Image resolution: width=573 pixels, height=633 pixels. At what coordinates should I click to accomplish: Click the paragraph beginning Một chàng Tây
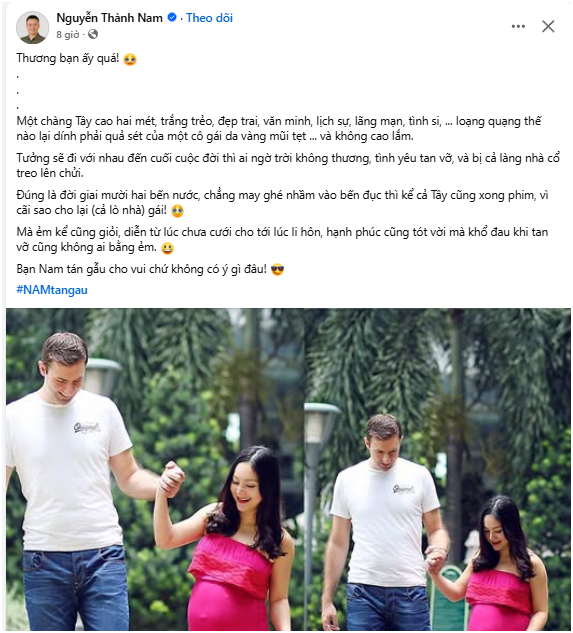279,129
